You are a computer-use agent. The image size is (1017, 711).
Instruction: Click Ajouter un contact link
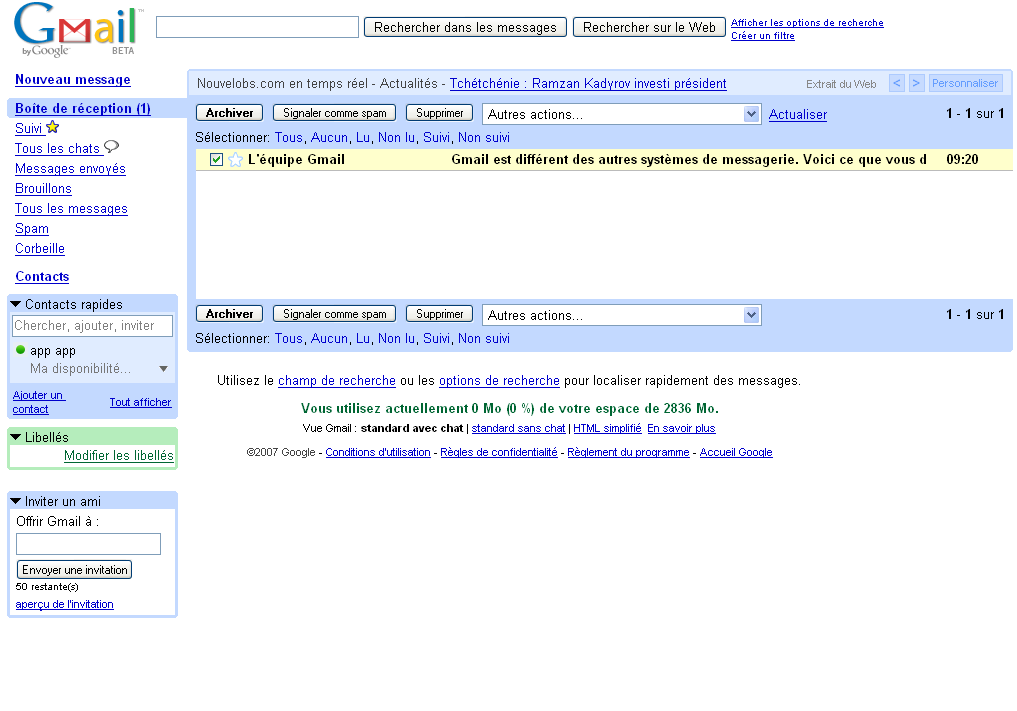pos(38,402)
